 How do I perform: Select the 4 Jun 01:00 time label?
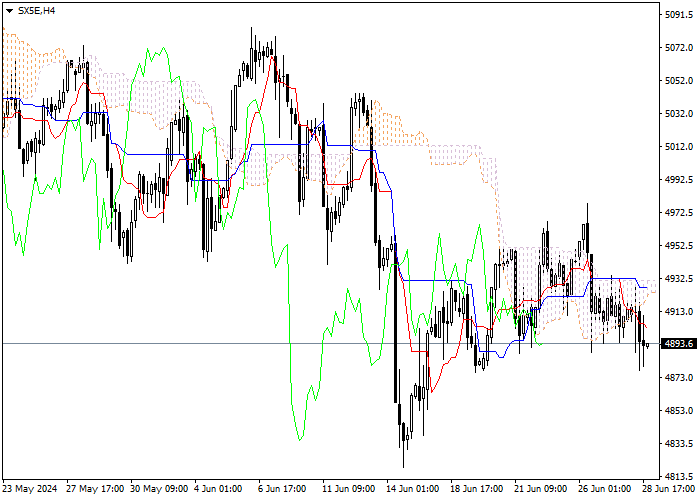tap(219, 489)
